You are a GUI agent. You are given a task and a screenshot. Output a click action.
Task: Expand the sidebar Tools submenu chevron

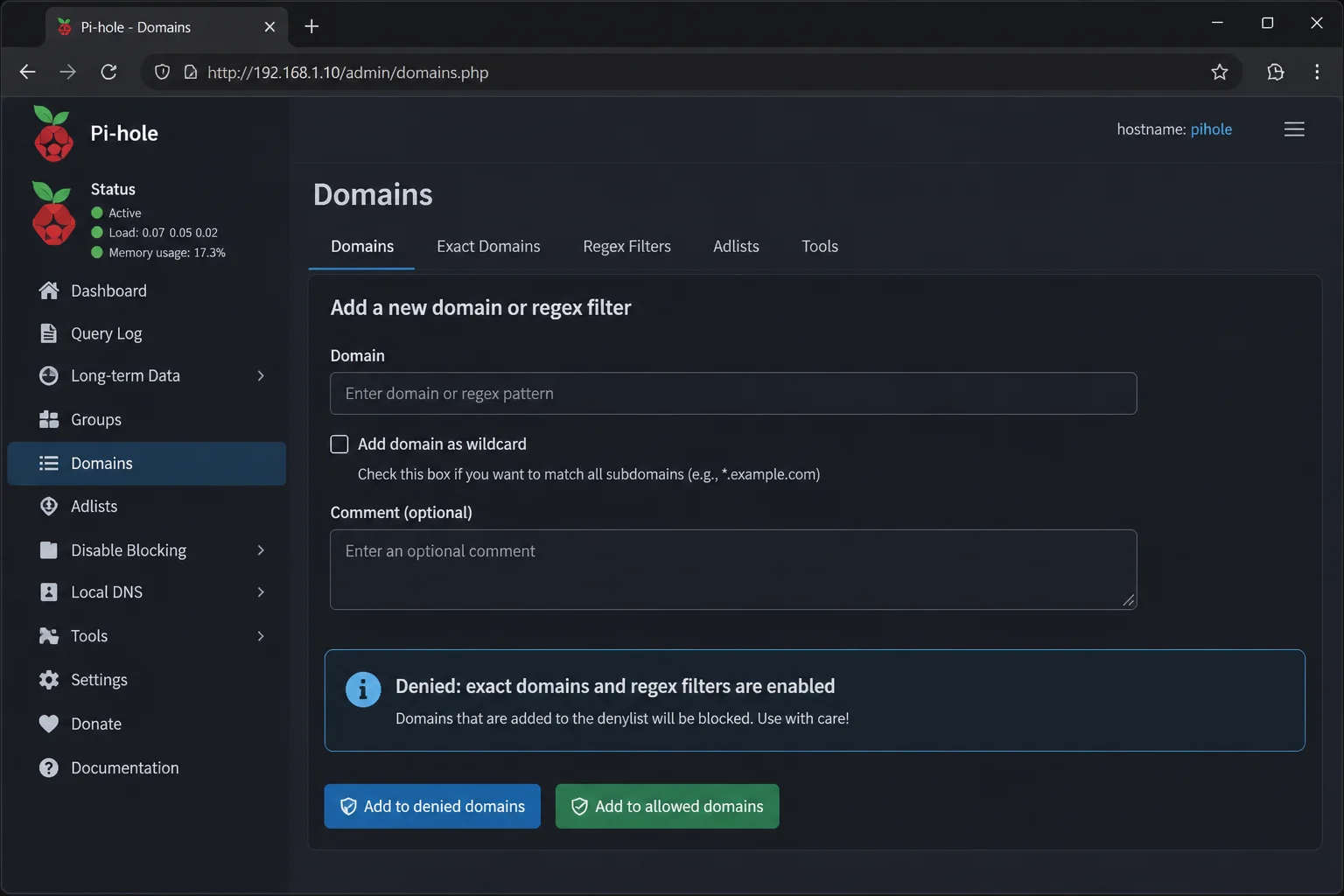click(x=261, y=636)
